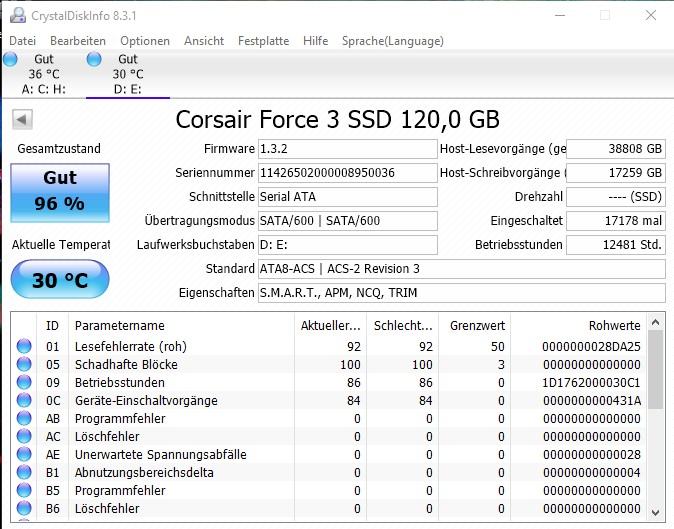
Task: Click the Betriebsstunden 12481 Std. value
Action: pos(616,245)
